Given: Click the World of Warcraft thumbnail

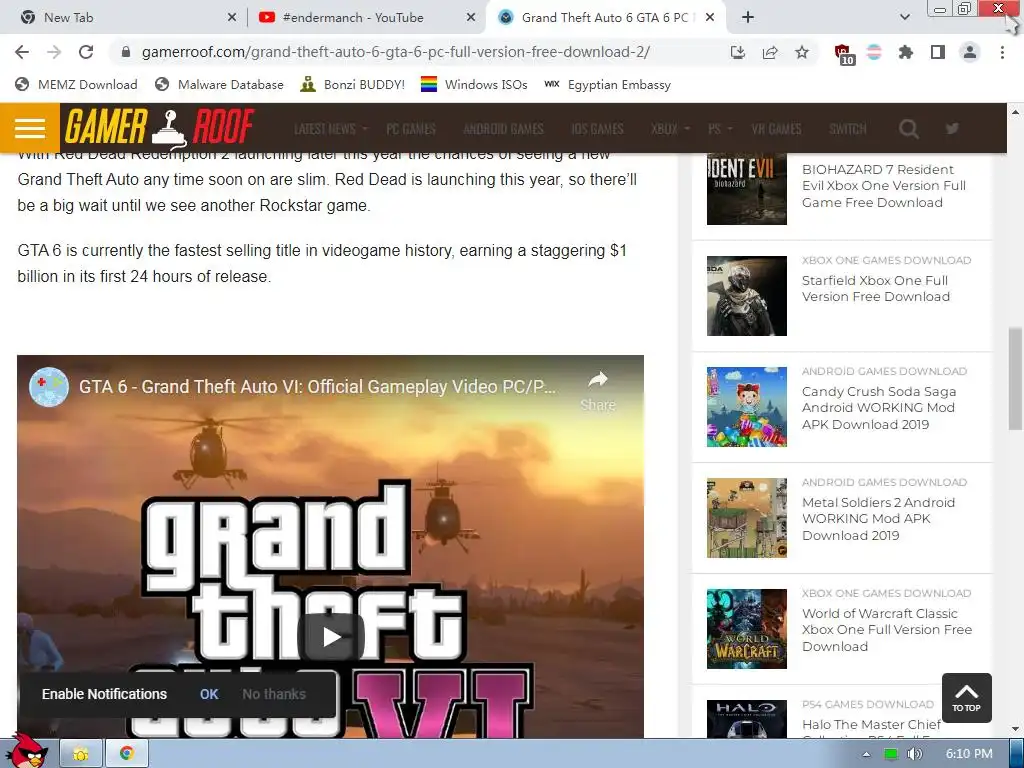Looking at the screenshot, I should click(x=746, y=629).
